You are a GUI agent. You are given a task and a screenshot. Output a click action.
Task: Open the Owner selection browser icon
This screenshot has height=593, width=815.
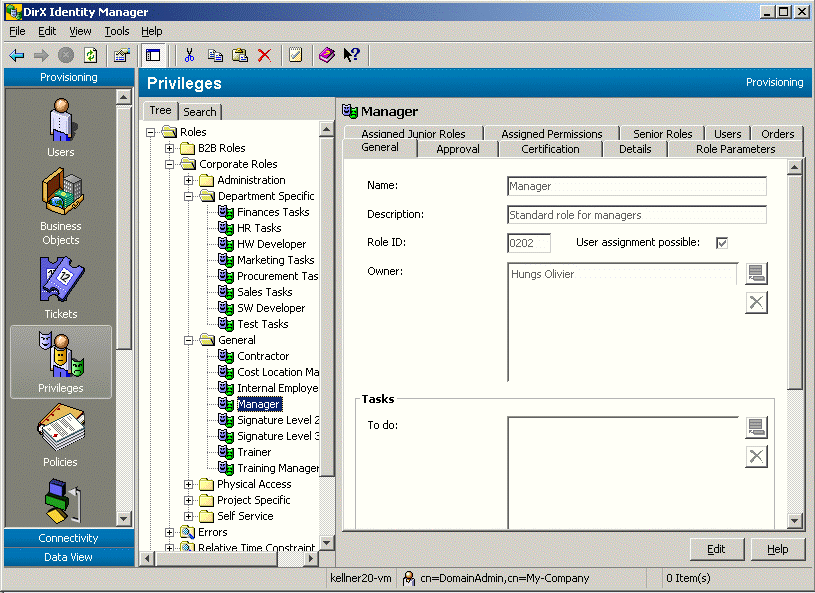(x=757, y=272)
